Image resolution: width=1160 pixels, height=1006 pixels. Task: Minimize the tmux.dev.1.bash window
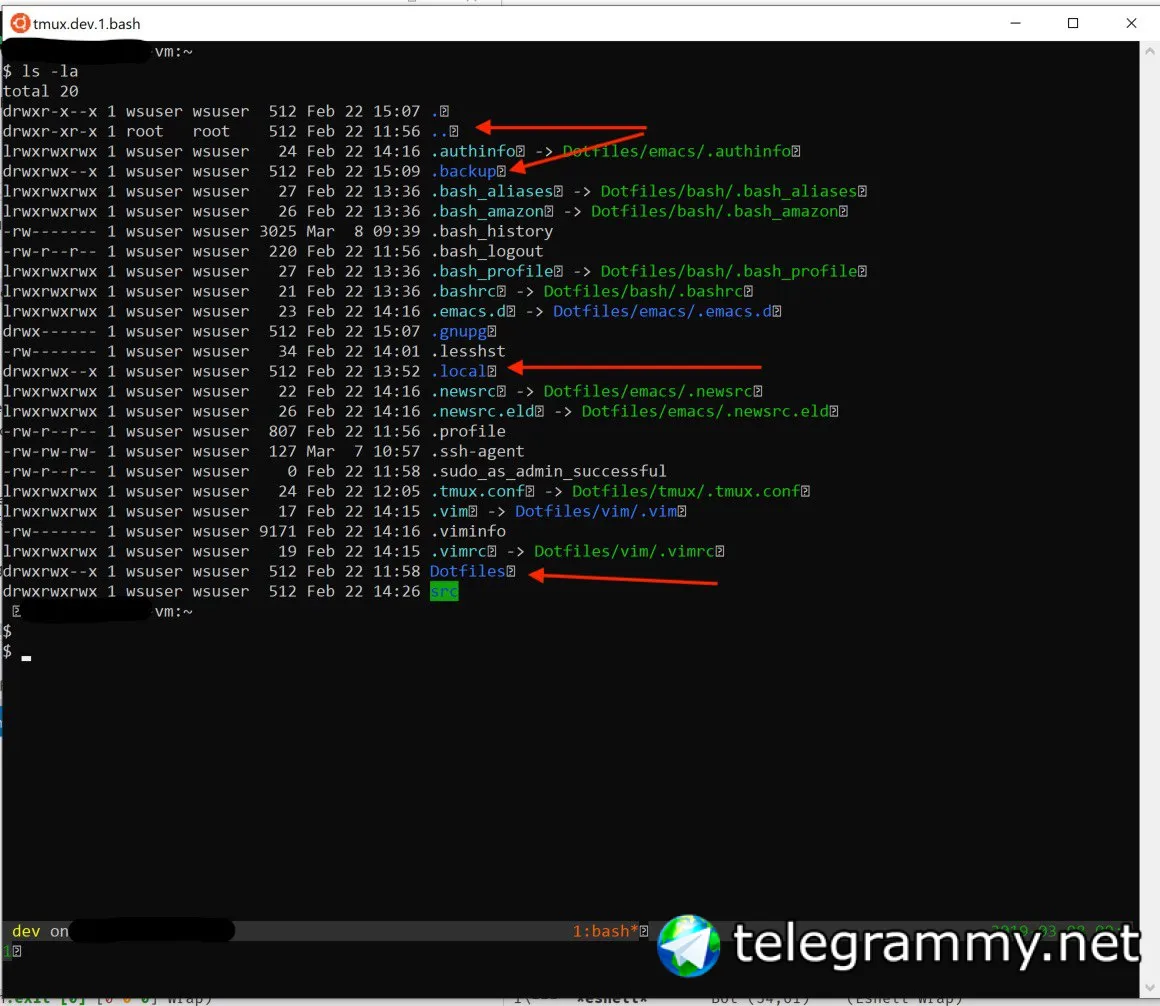(1015, 24)
